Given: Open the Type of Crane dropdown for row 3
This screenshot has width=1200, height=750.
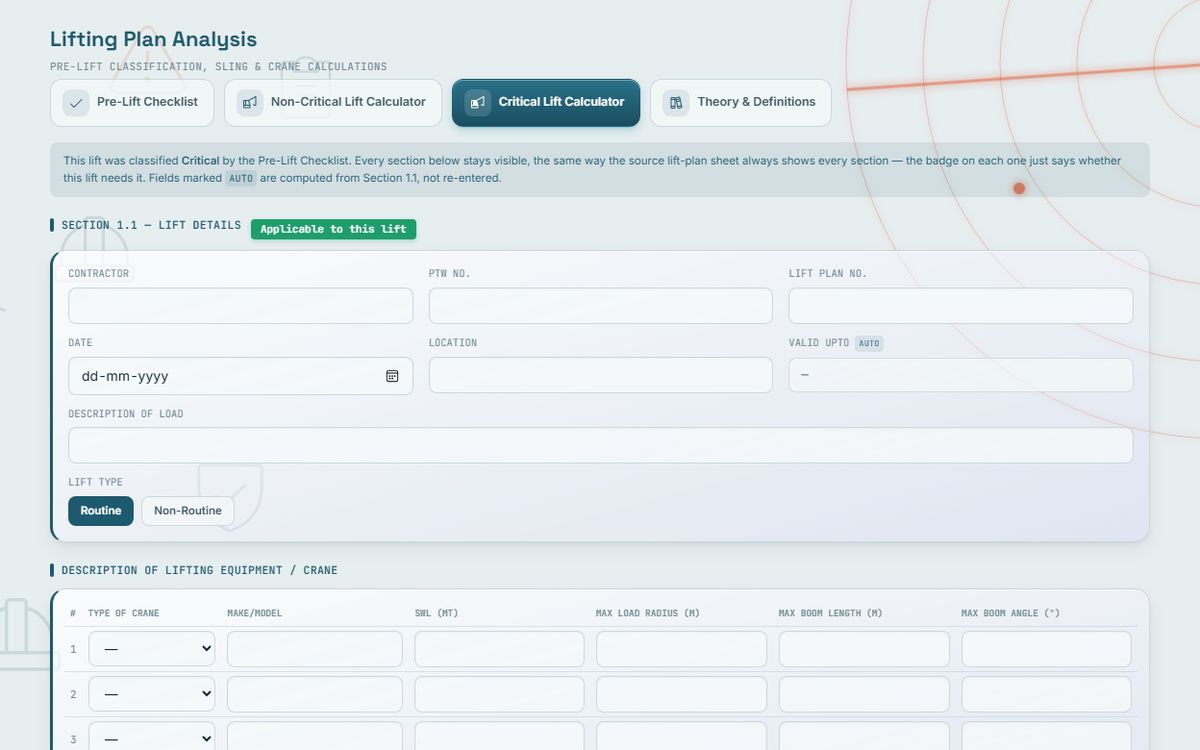Looking at the screenshot, I should coord(152,737).
